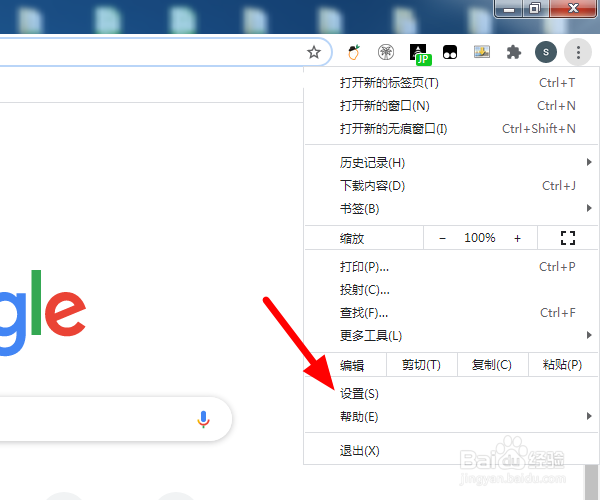Open 下载内容(D)
Viewport: 600px width, 500px height.
click(x=451, y=186)
